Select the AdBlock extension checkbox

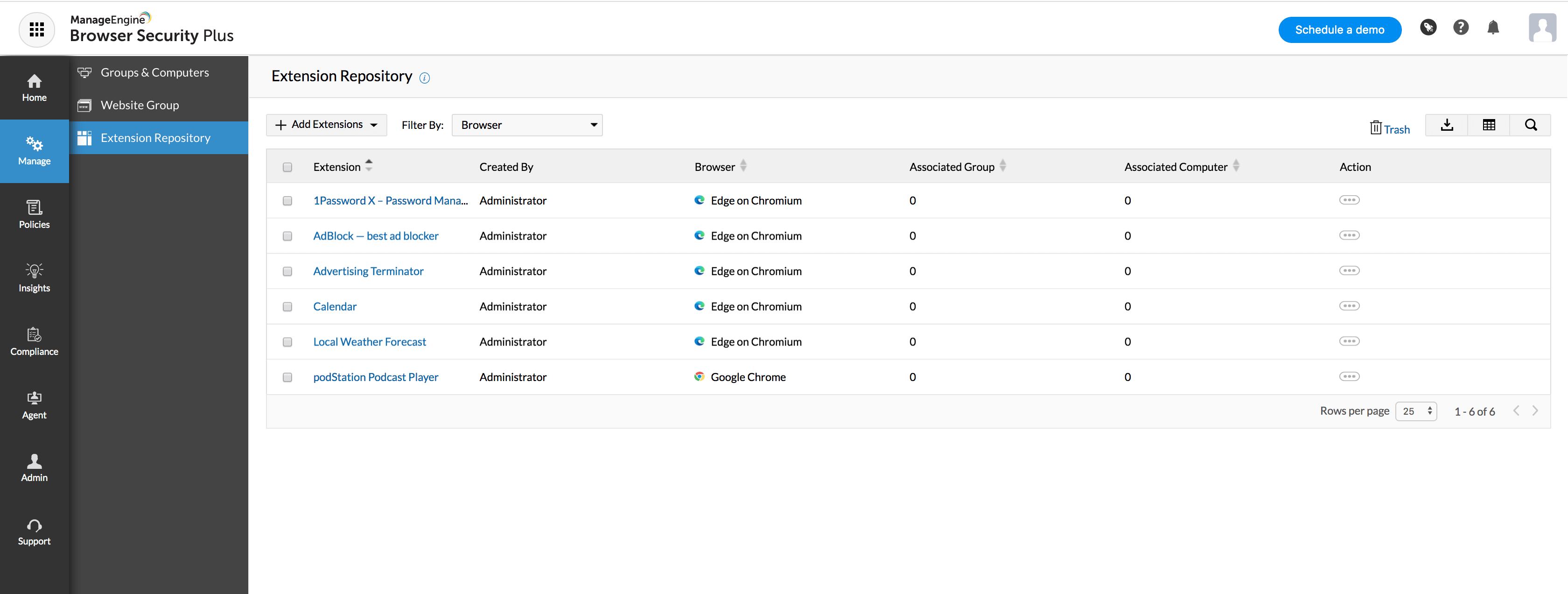[x=287, y=236]
